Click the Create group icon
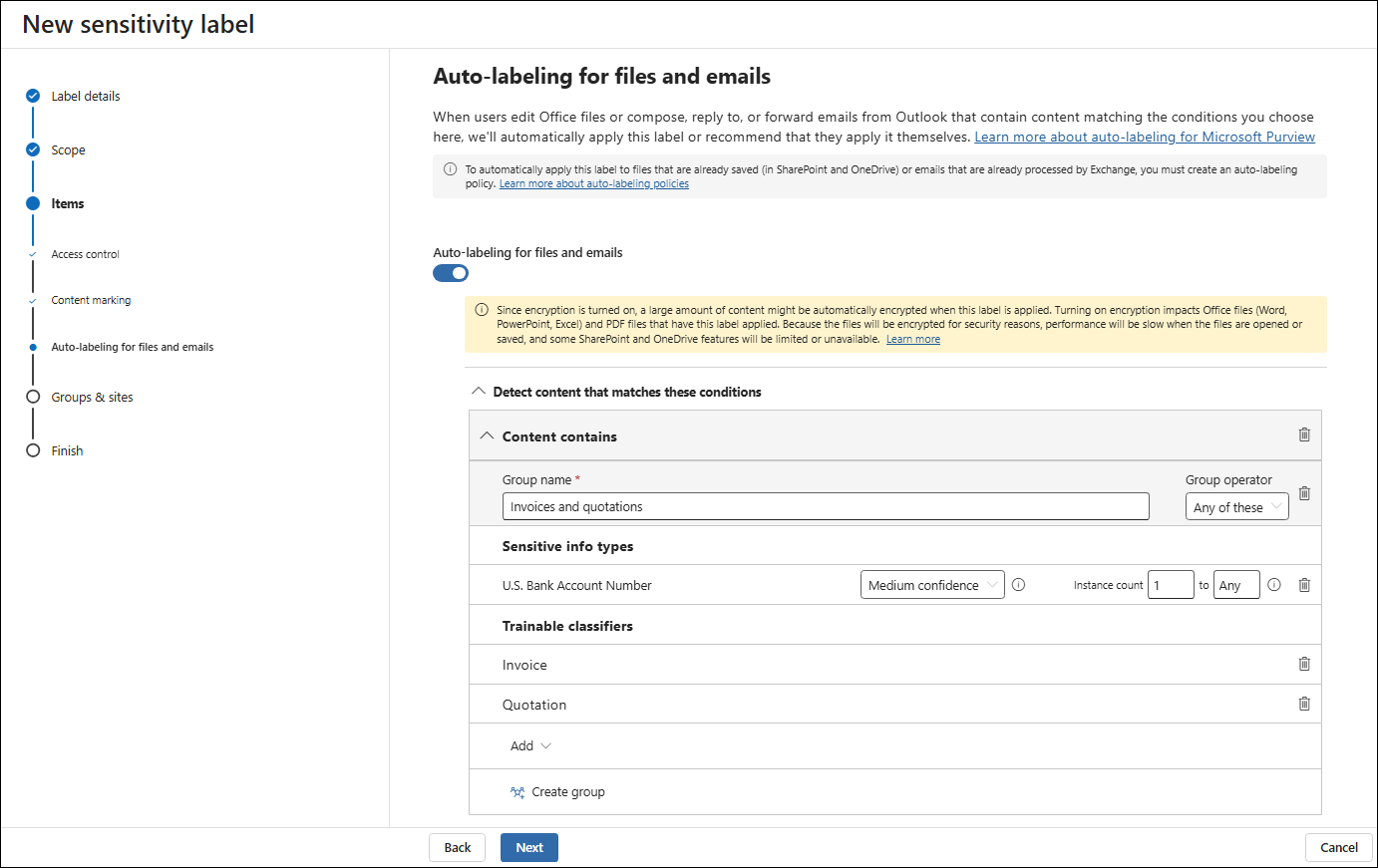 coord(517,792)
